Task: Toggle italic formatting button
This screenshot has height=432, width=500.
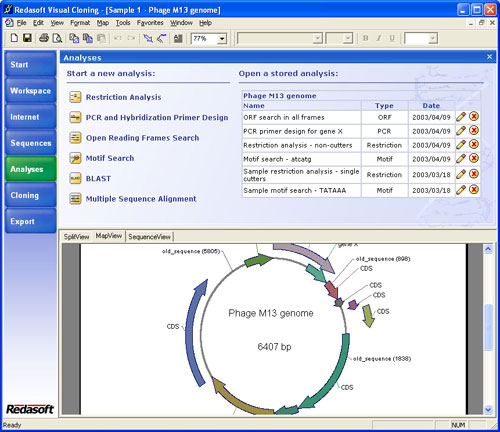Action: (x=379, y=38)
